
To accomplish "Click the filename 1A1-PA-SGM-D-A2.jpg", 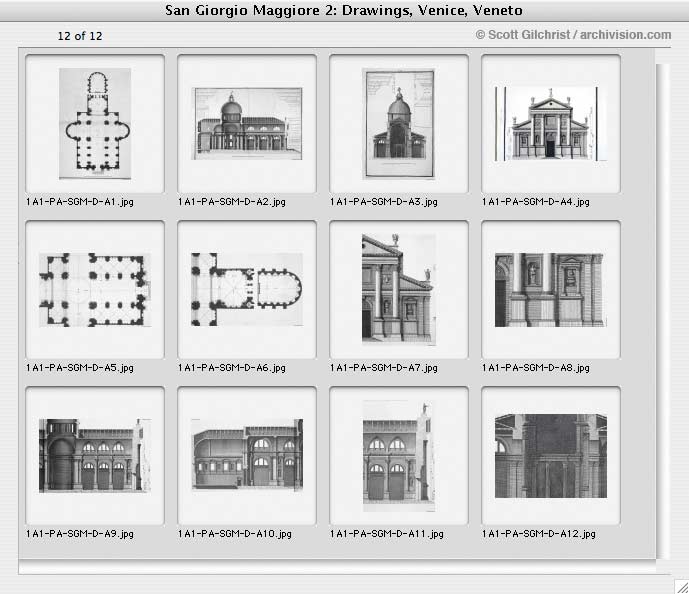I will [x=232, y=202].
